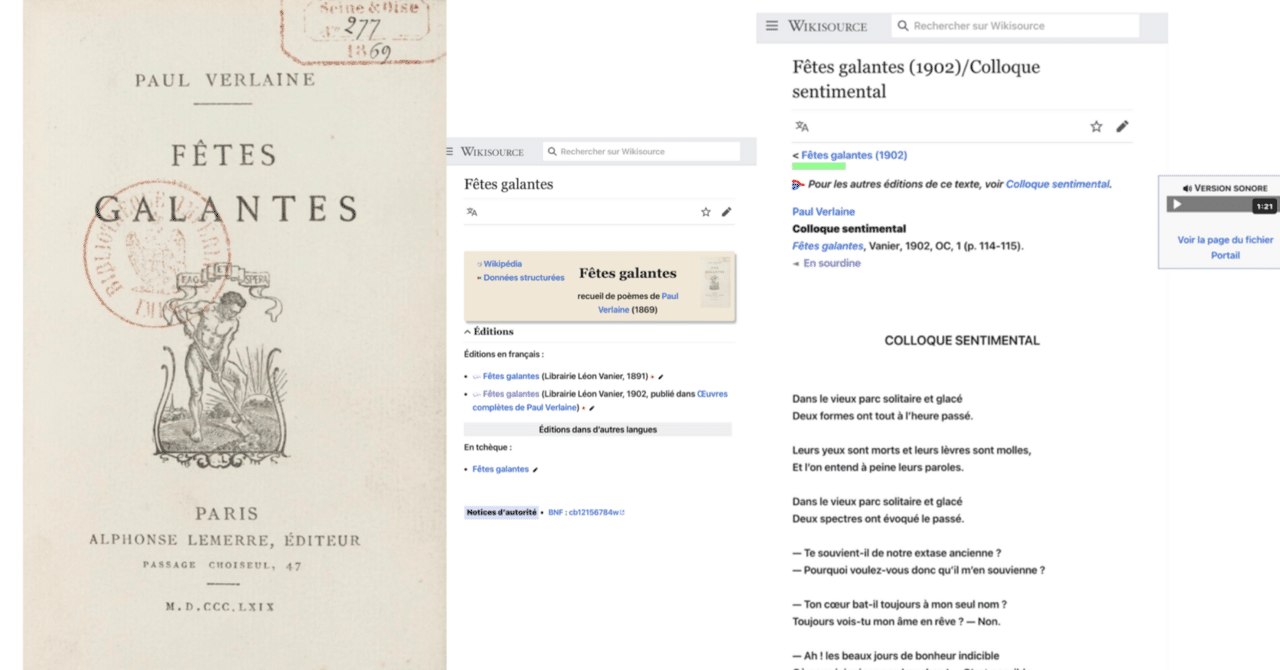1280x670 pixels.
Task: Open language icon on Colloque sentimental page
Action: pos(801,127)
